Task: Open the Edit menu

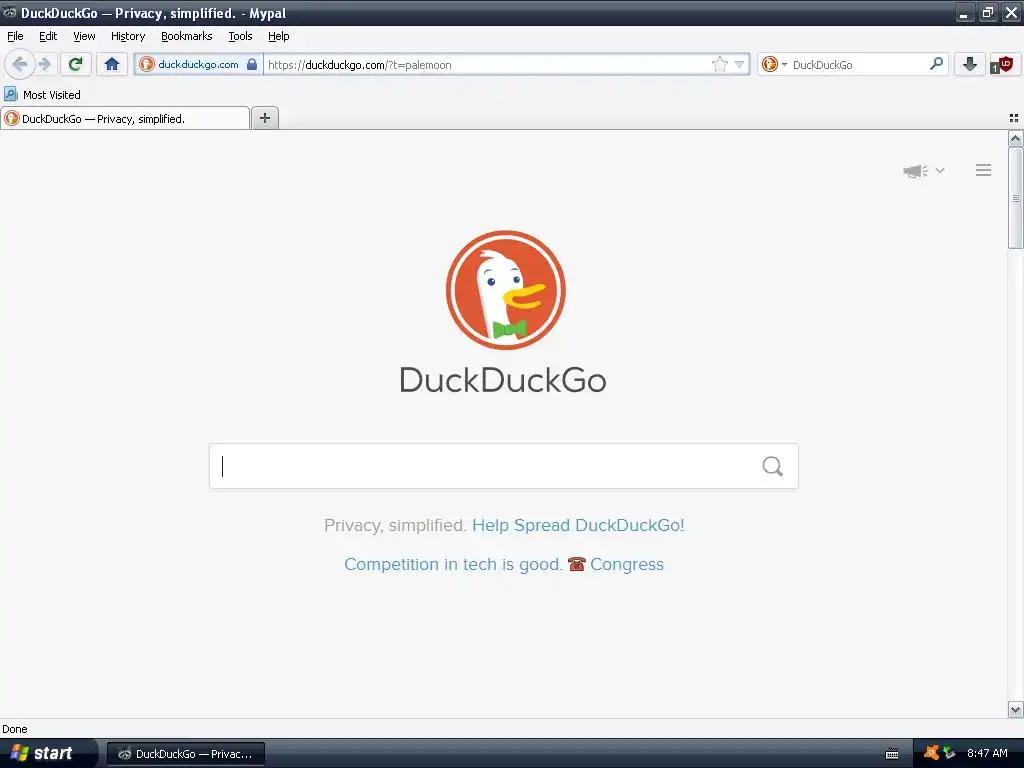Action: coord(48,36)
